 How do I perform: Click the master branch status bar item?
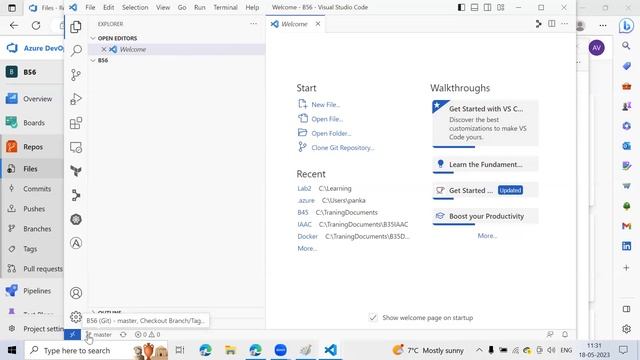click(x=99, y=334)
